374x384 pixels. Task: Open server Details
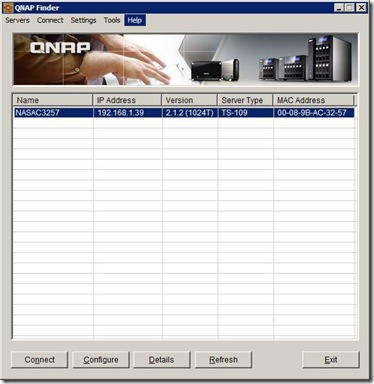tap(162, 360)
